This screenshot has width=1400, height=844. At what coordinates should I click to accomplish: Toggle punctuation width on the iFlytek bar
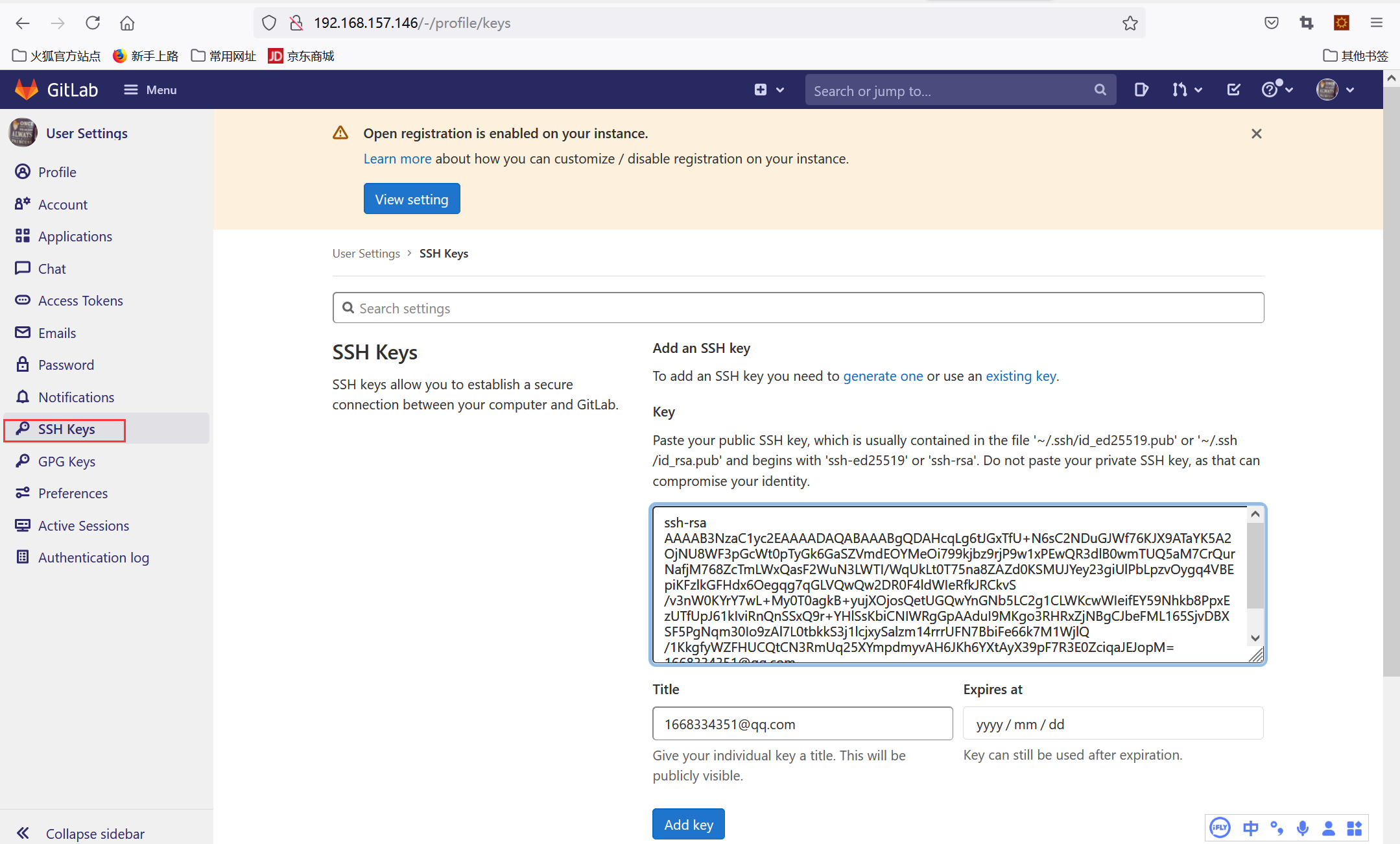(x=1277, y=828)
